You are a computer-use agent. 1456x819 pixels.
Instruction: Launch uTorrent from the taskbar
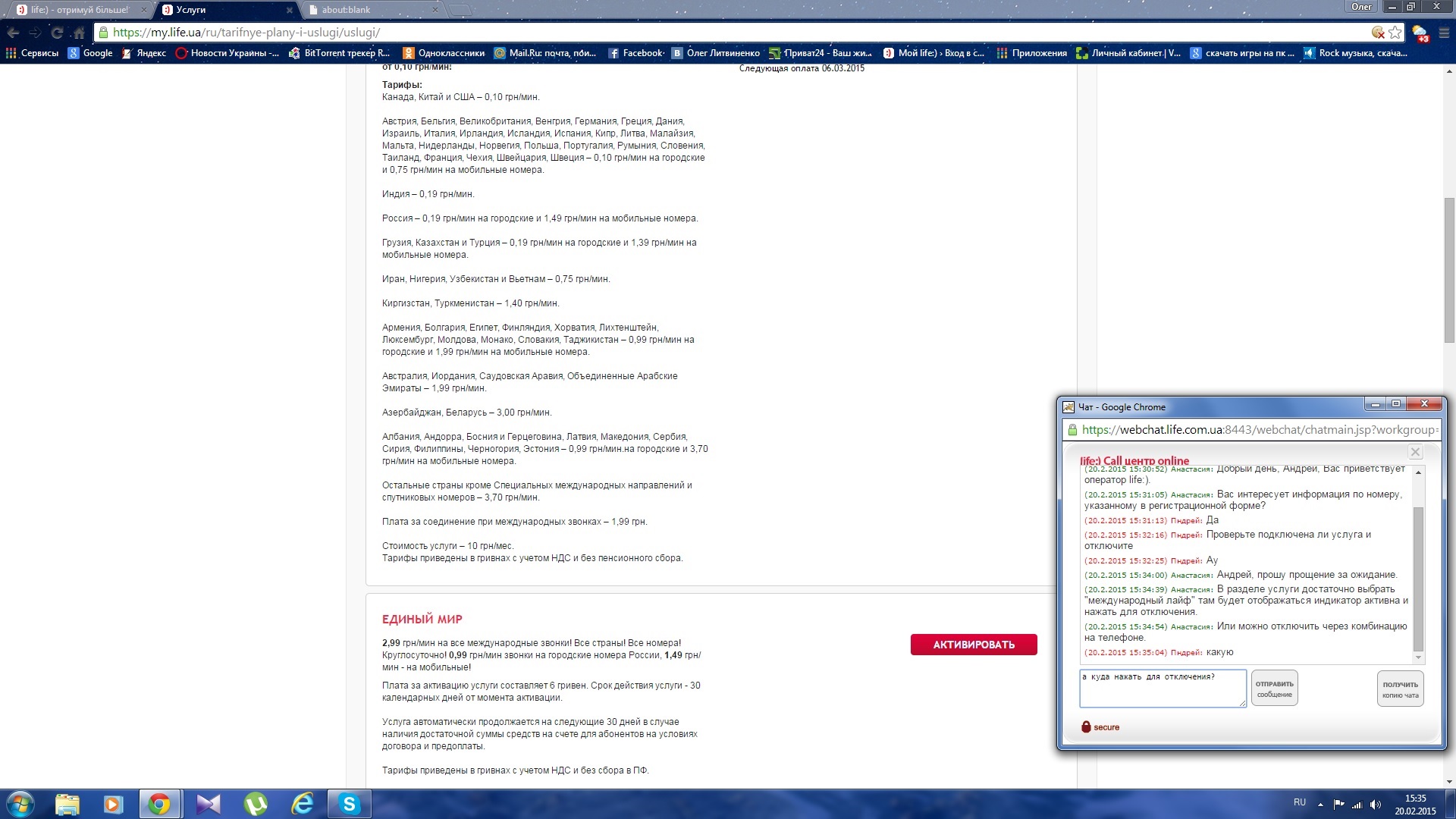(256, 804)
